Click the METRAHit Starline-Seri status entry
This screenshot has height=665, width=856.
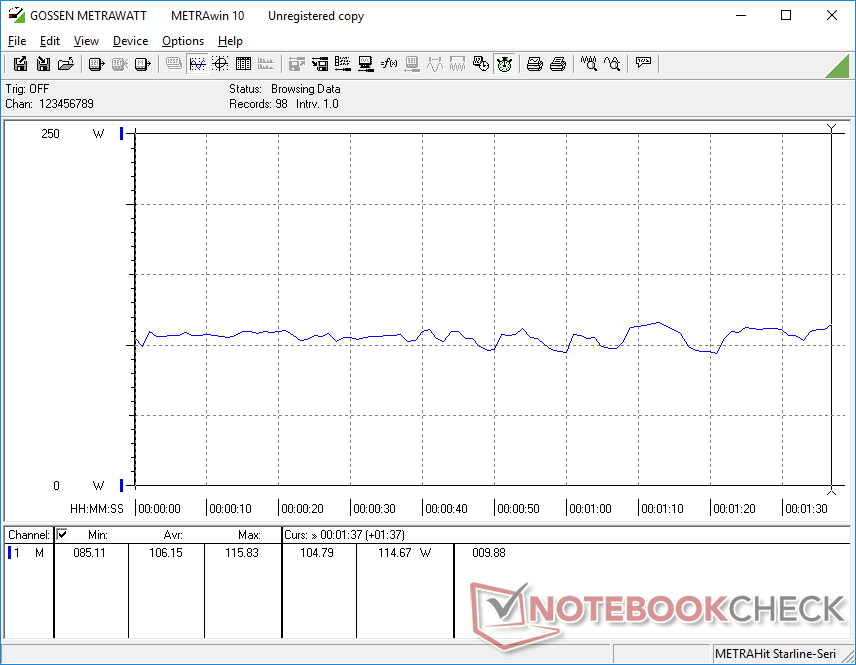[x=775, y=654]
